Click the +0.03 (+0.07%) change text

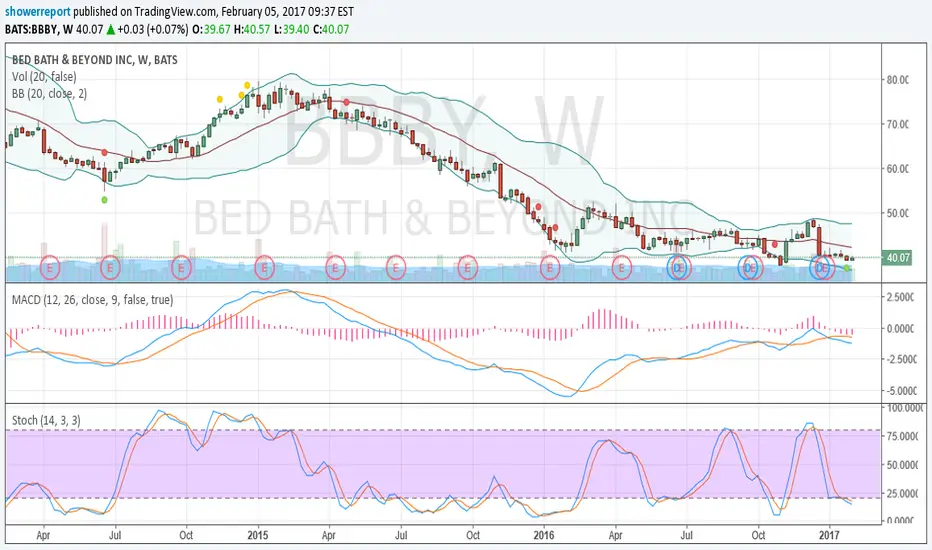click(153, 29)
